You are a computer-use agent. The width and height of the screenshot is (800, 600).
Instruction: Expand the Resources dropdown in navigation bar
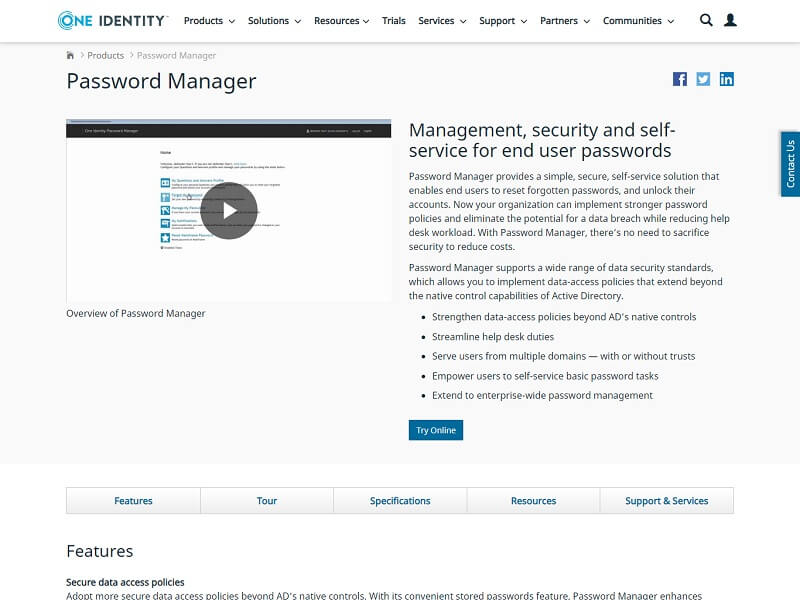pos(341,21)
